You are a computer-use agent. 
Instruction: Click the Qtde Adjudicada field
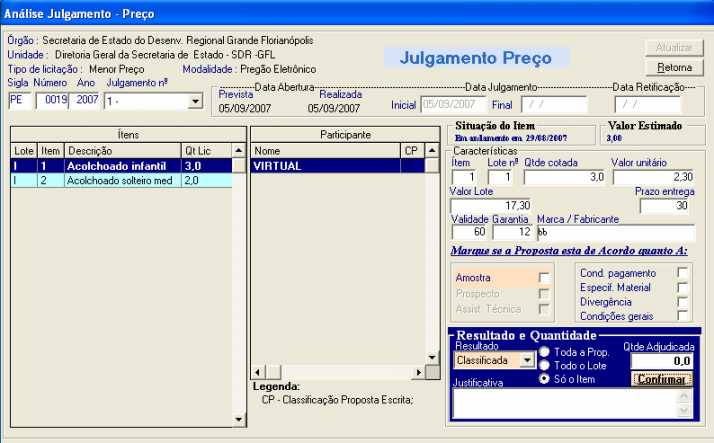[x=662, y=361]
